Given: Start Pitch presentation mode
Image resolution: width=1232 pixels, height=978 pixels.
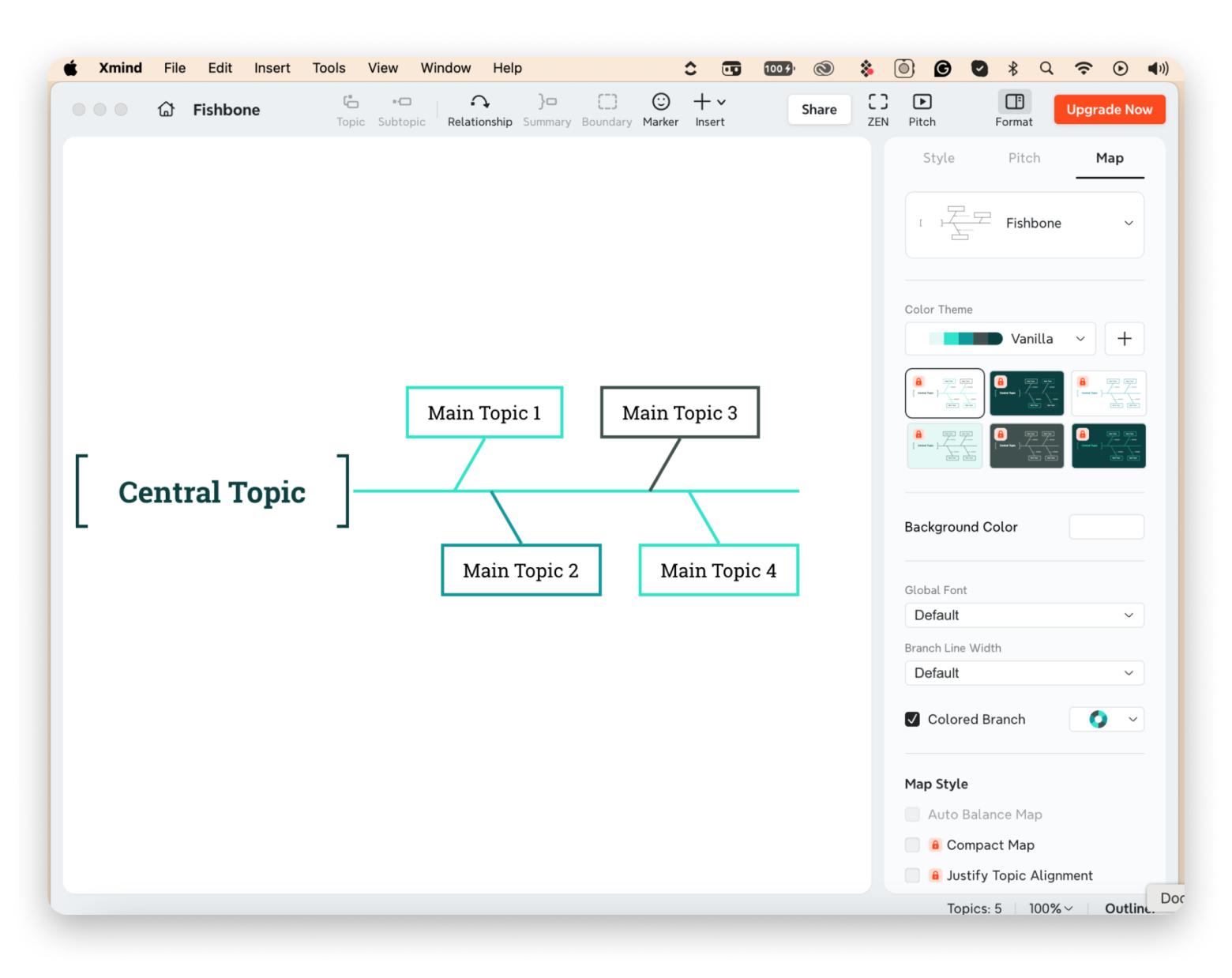Looking at the screenshot, I should click(x=922, y=110).
